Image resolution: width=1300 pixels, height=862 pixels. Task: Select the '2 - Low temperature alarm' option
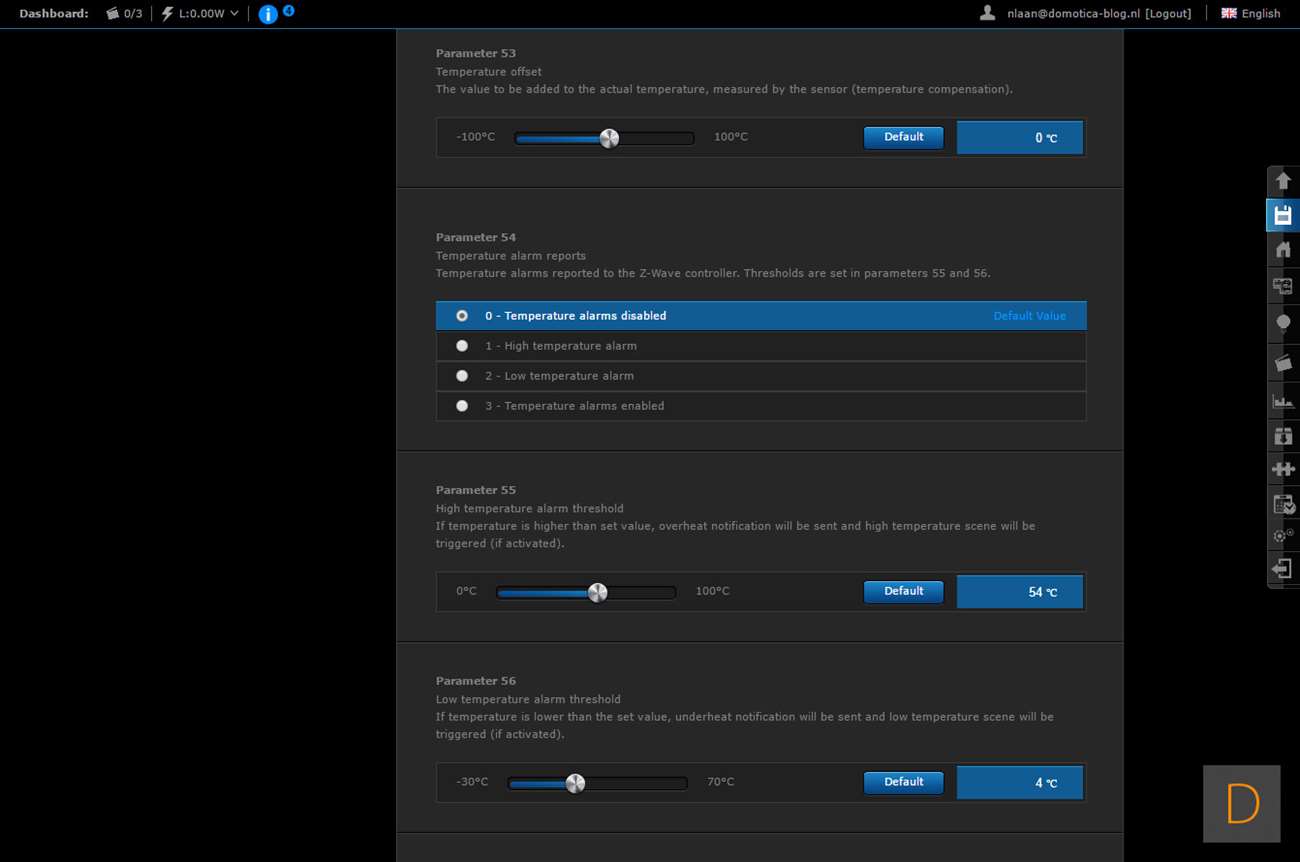462,376
